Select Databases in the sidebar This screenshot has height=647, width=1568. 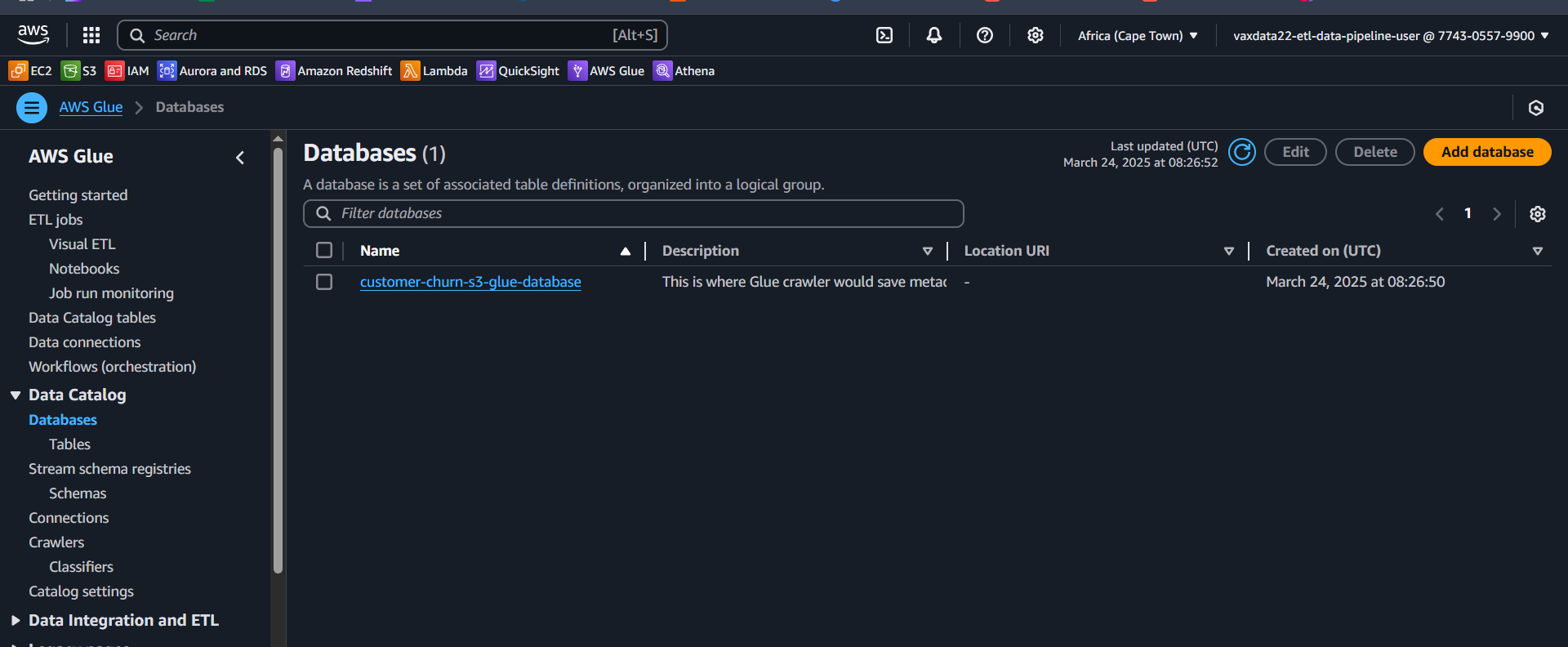[x=63, y=420]
